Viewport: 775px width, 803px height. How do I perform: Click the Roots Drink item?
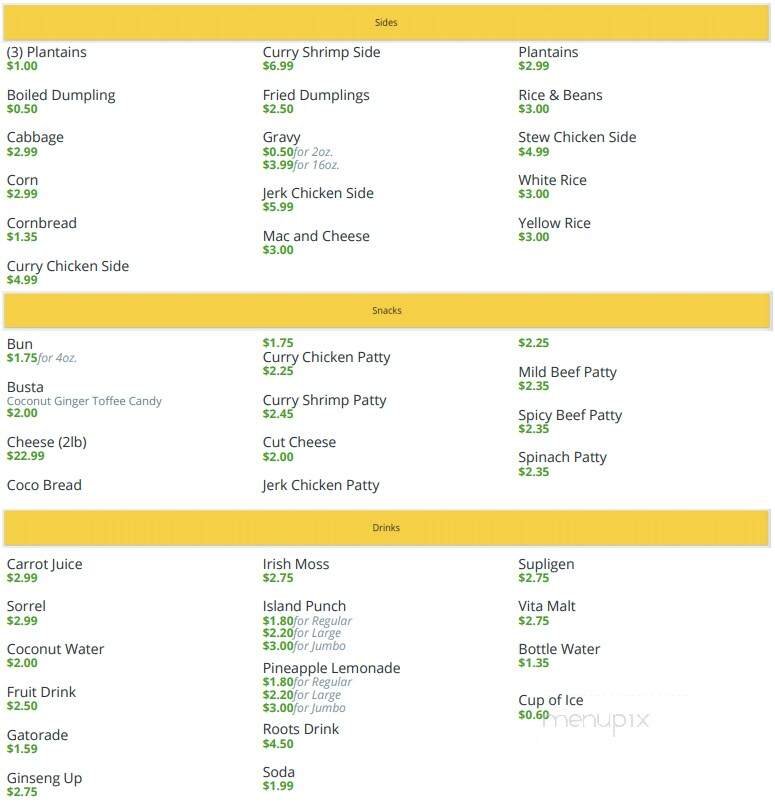click(300, 729)
